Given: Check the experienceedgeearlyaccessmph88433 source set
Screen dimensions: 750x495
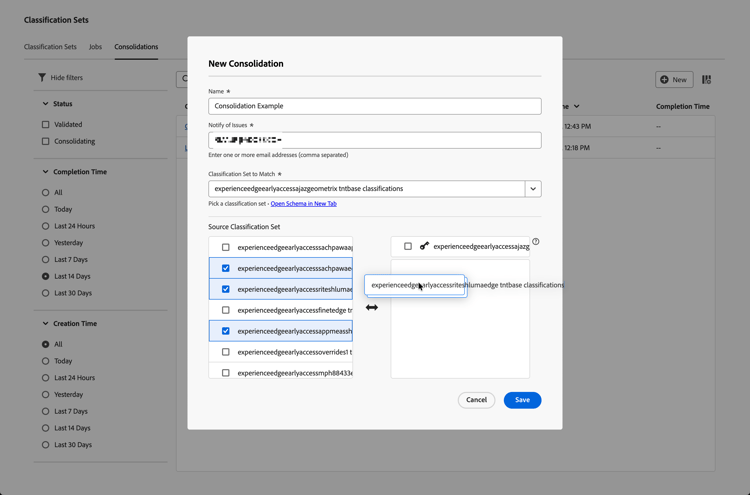Looking at the screenshot, I should click(226, 373).
